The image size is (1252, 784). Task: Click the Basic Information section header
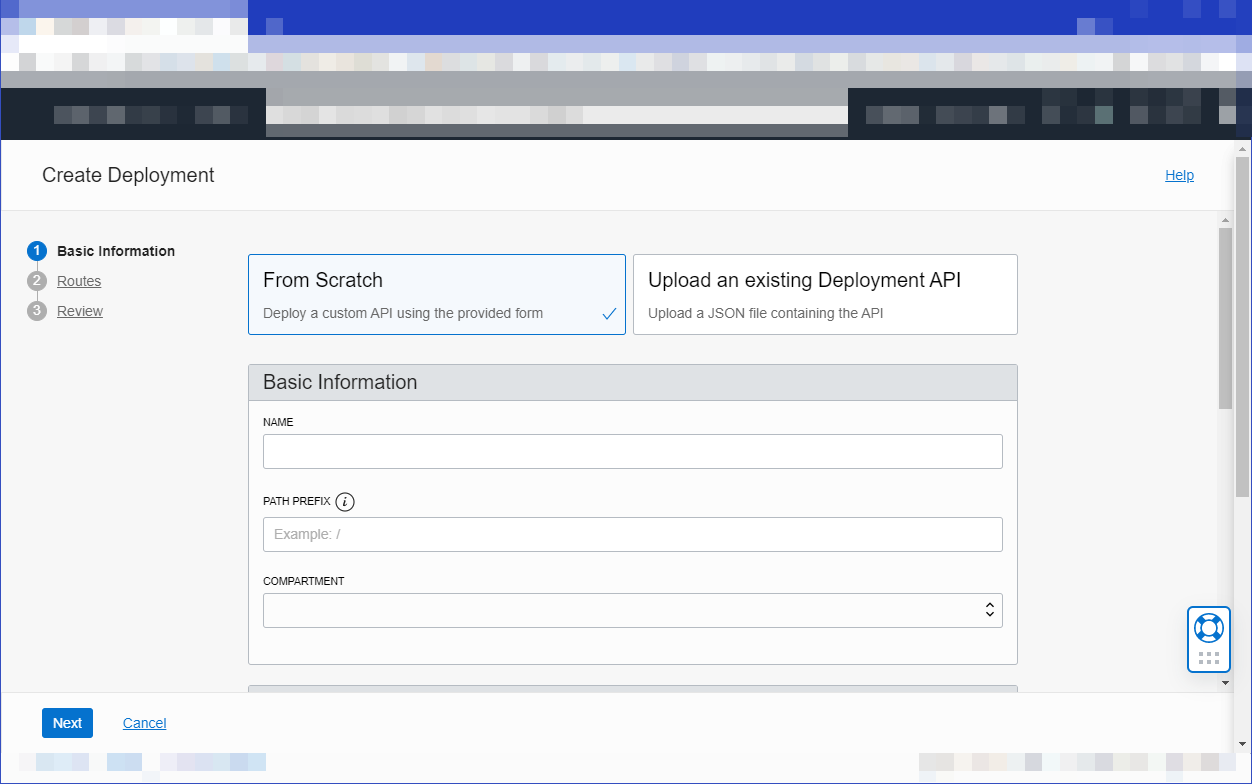pyautogui.click(x=633, y=382)
